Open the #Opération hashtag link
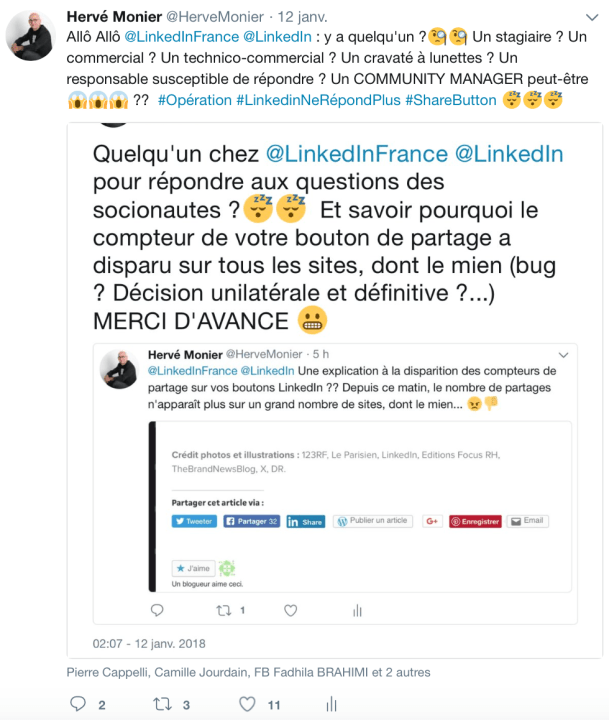 [x=195, y=100]
